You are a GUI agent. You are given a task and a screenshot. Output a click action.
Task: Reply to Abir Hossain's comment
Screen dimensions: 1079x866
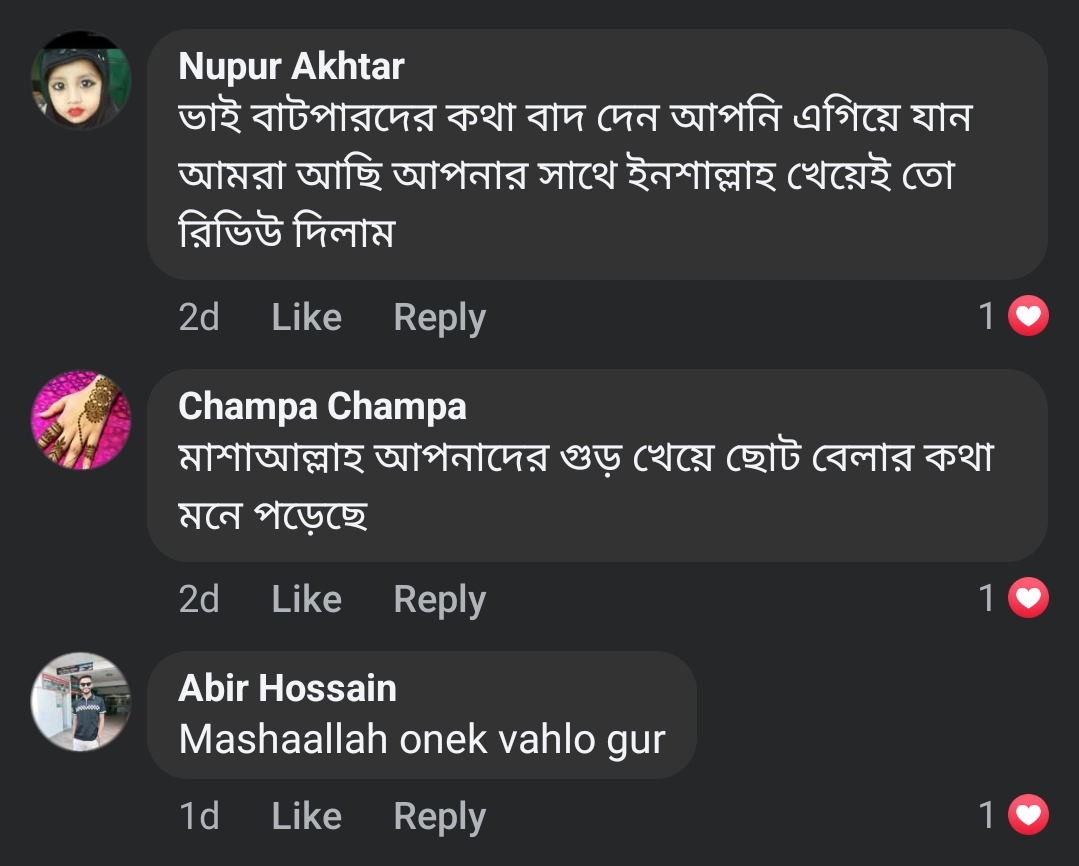point(440,817)
